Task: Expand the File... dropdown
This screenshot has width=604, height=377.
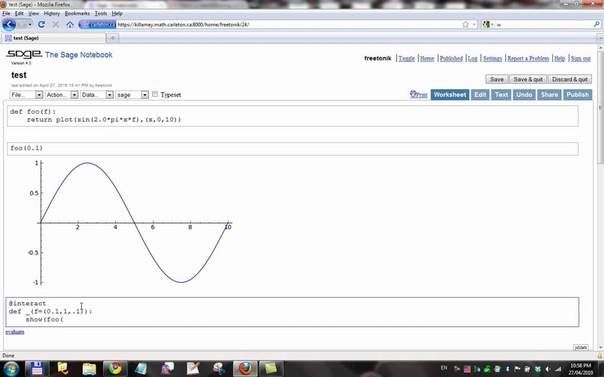Action: (x=26, y=95)
